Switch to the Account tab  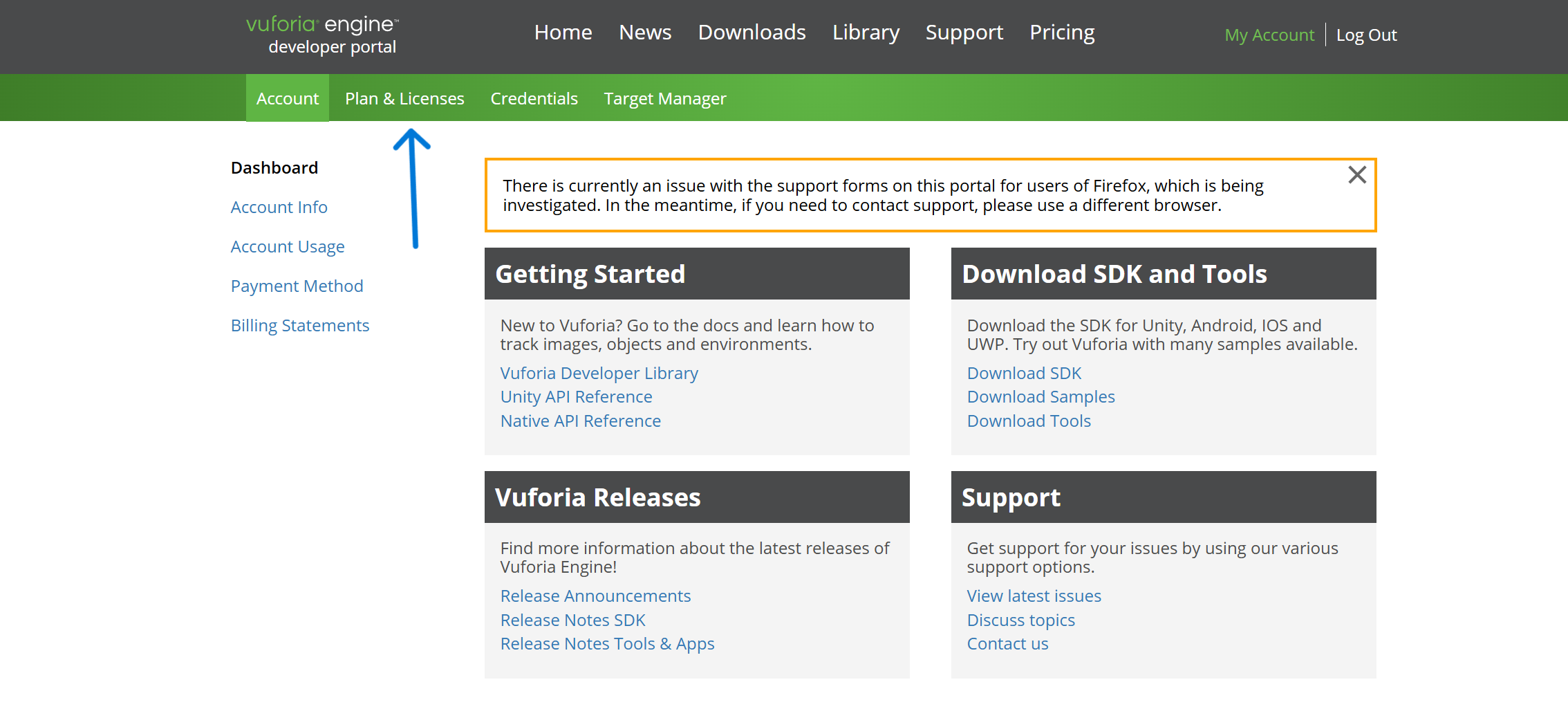click(x=288, y=98)
